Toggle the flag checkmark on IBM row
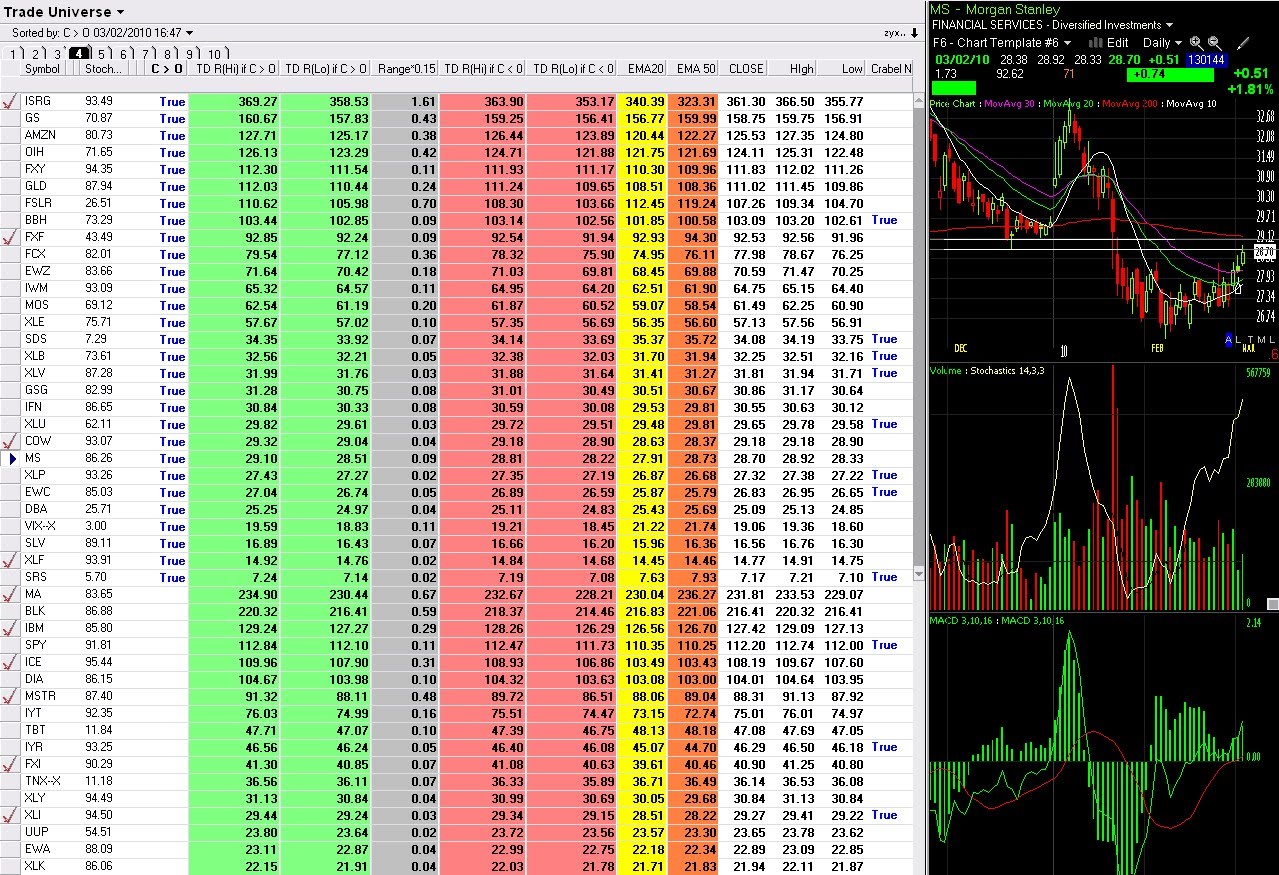The width and height of the screenshot is (1279, 875). coord(10,628)
